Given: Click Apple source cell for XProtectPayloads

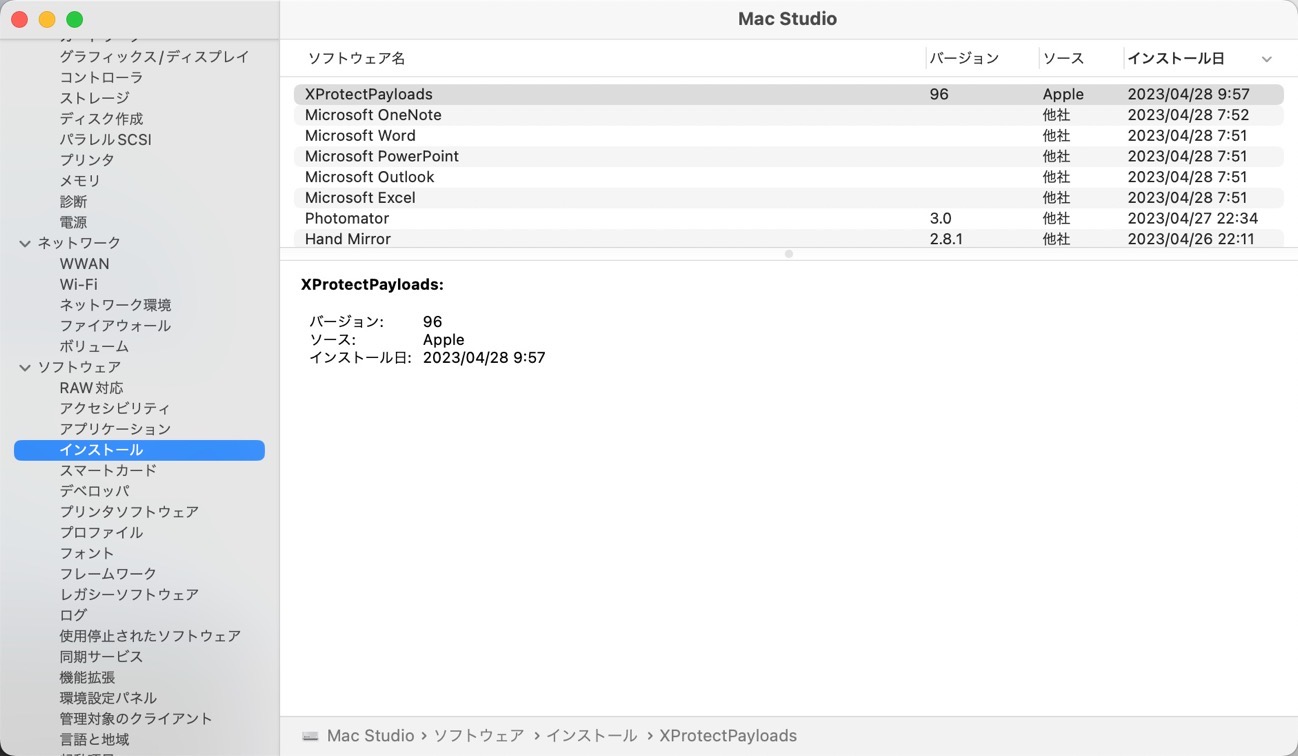Looking at the screenshot, I should pyautogui.click(x=1063, y=94).
